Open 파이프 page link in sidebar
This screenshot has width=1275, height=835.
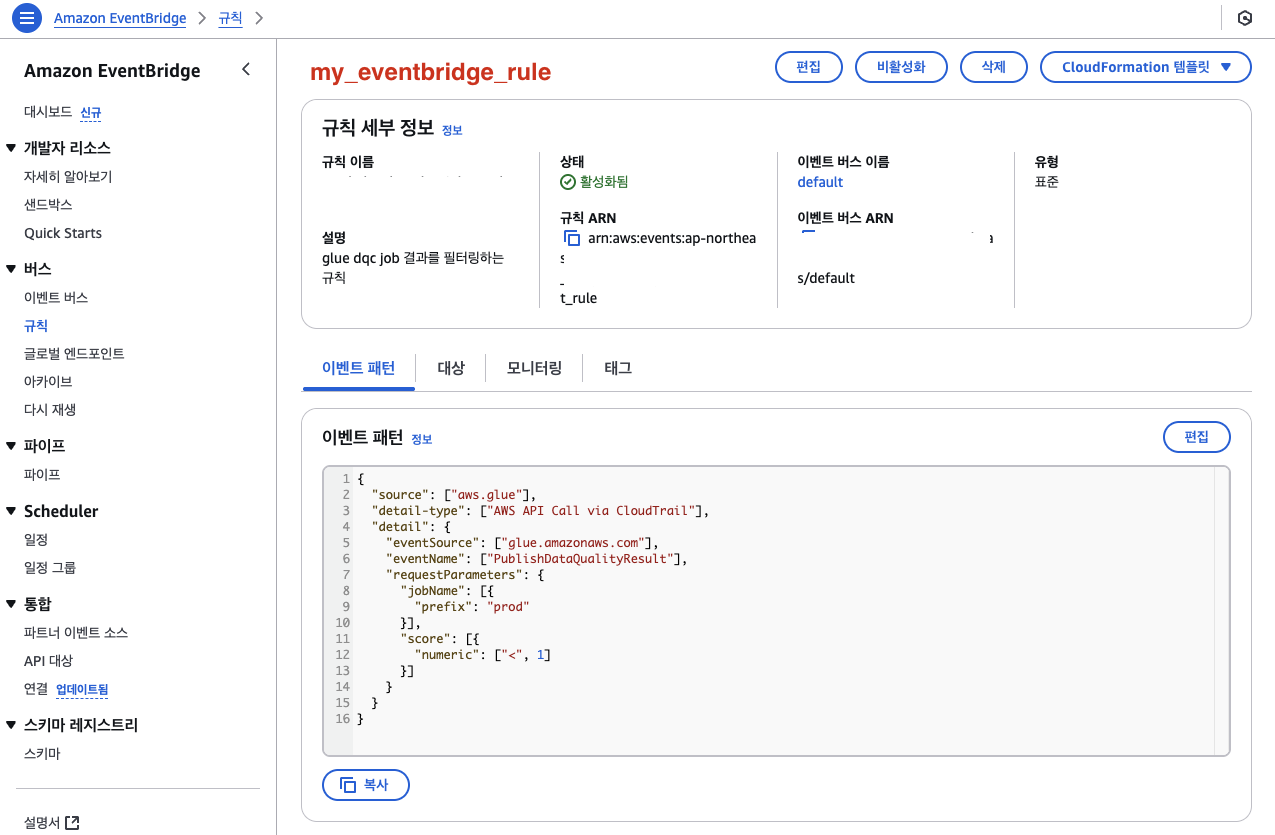(x=42, y=475)
